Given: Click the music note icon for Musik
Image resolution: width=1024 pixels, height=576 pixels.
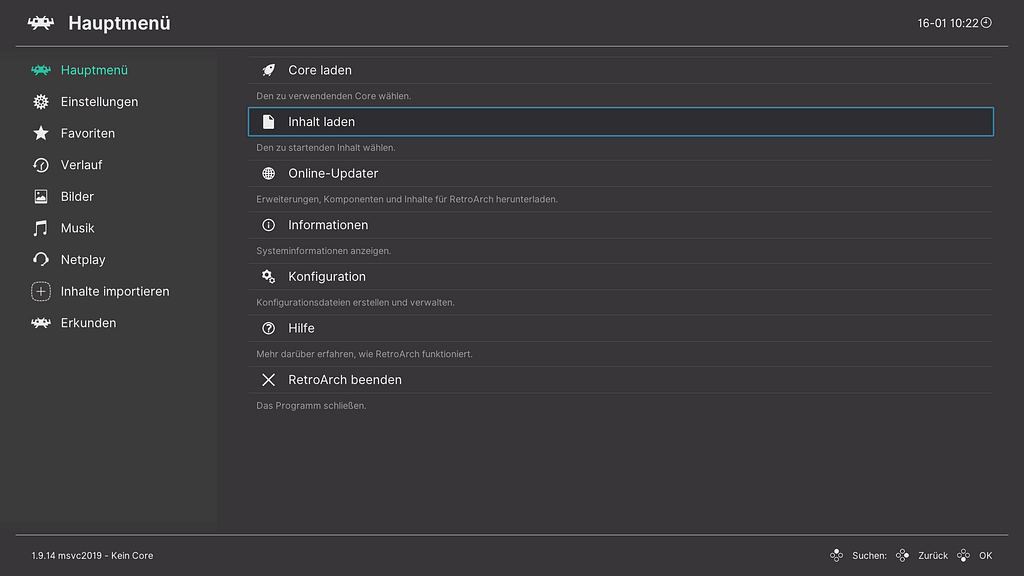Looking at the screenshot, I should pyautogui.click(x=41, y=228).
